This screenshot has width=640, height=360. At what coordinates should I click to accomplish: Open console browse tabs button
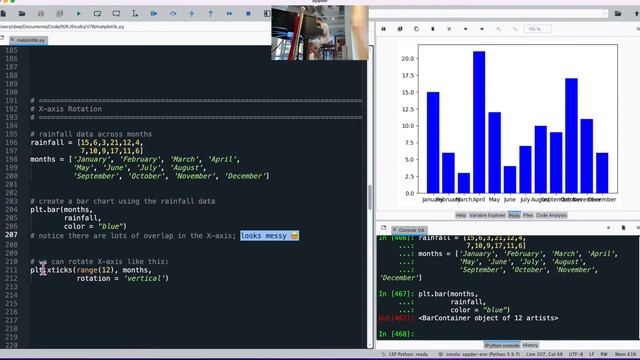coord(384,228)
